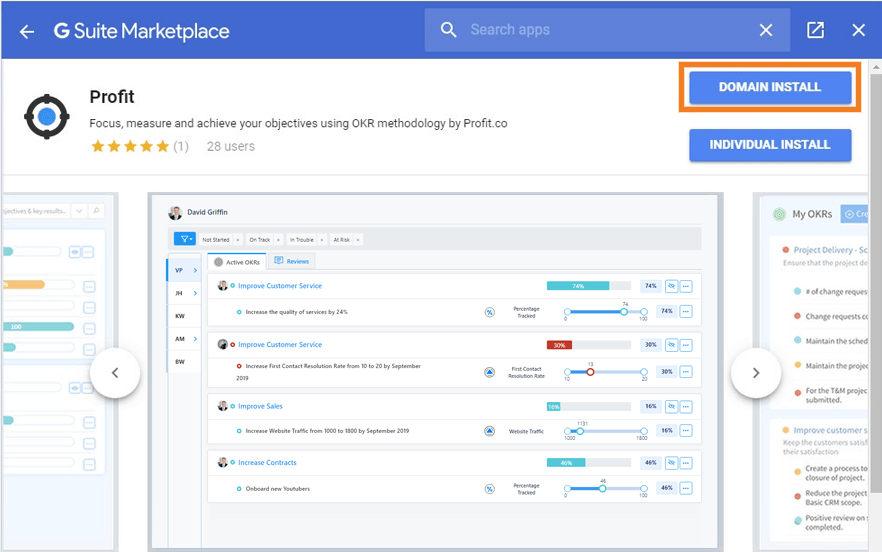Image resolution: width=882 pixels, height=552 pixels.
Task: Click the DOMAIN INSTALL button
Action: point(770,87)
